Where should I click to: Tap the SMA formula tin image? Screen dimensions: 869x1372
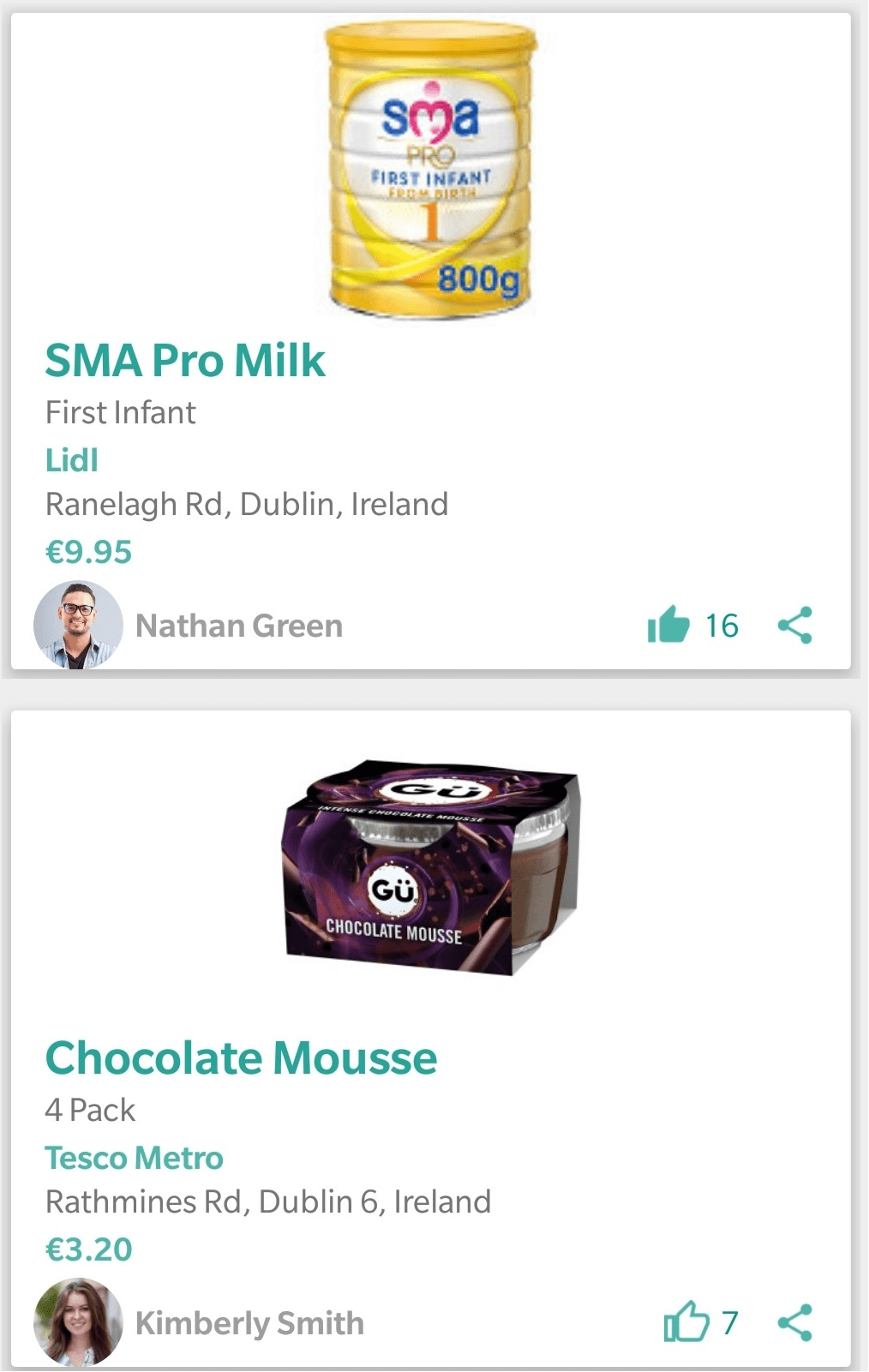coord(431,171)
